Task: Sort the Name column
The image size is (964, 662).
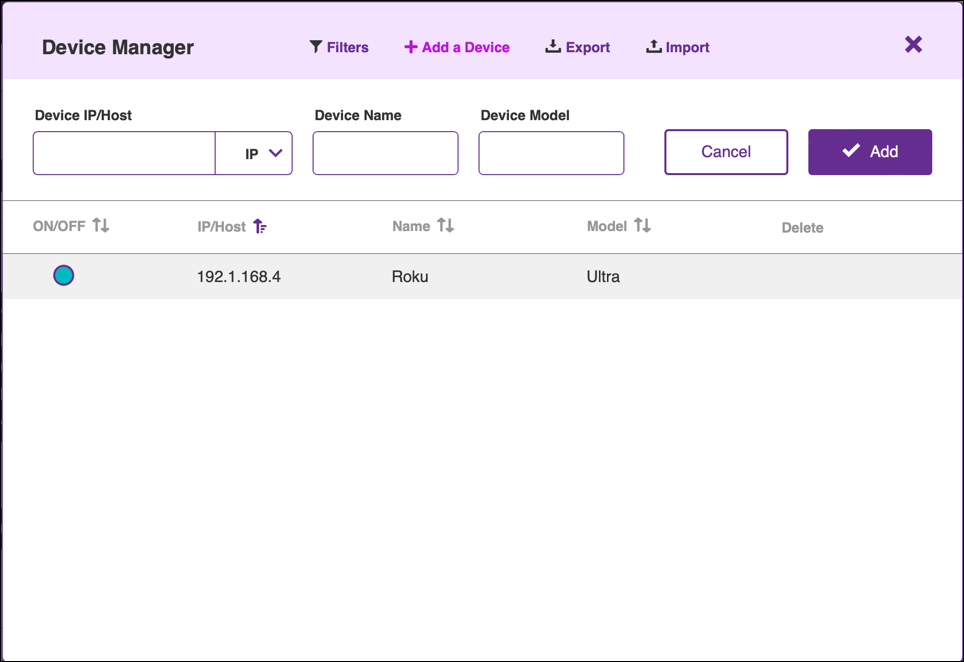Action: click(x=446, y=226)
